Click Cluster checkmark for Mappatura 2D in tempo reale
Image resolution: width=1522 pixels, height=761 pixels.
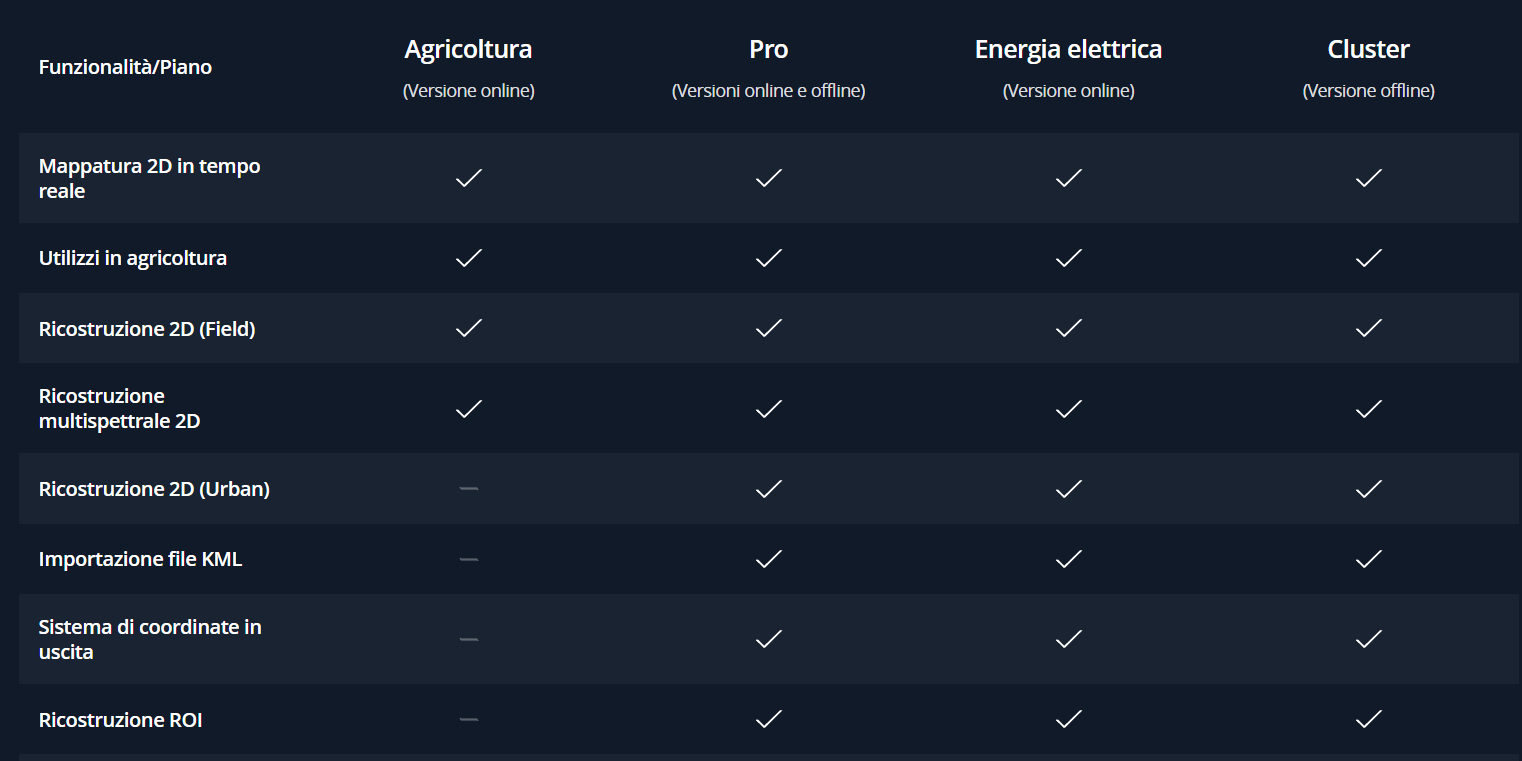1368,178
